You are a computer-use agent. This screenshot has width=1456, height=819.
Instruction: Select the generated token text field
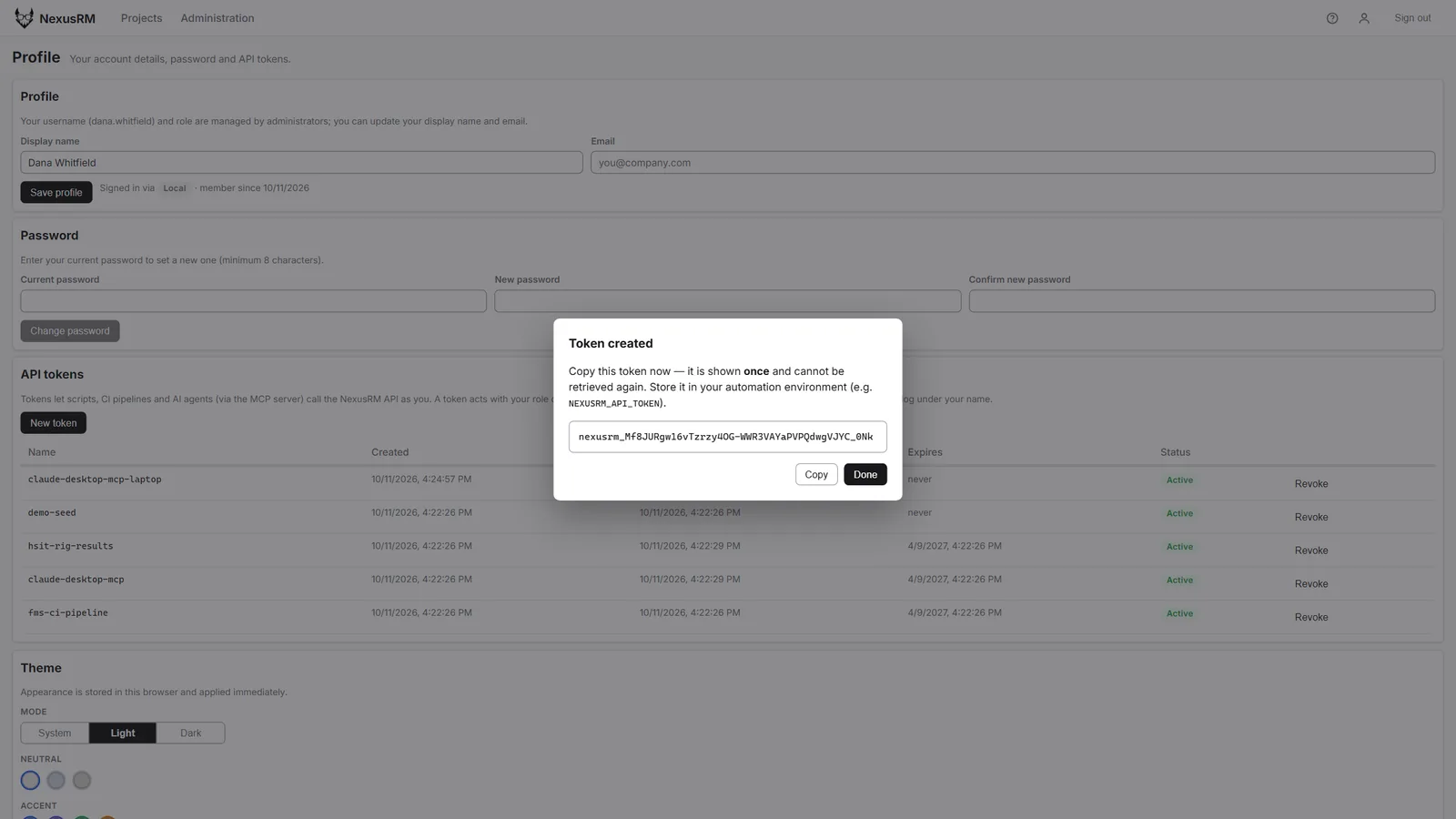tap(728, 437)
